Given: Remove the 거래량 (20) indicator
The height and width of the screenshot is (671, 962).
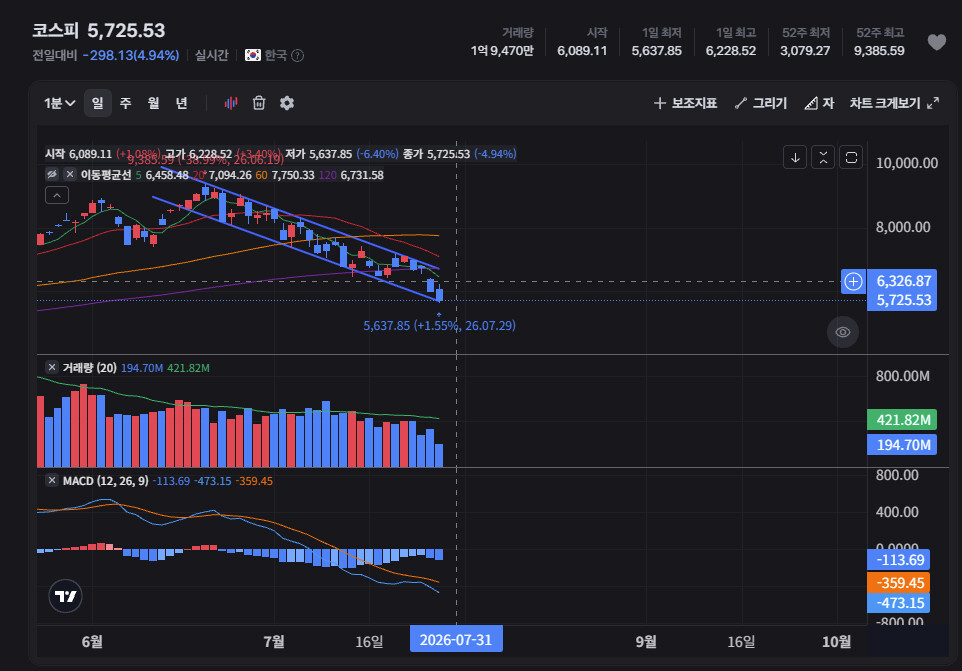Looking at the screenshot, I should point(52,367).
